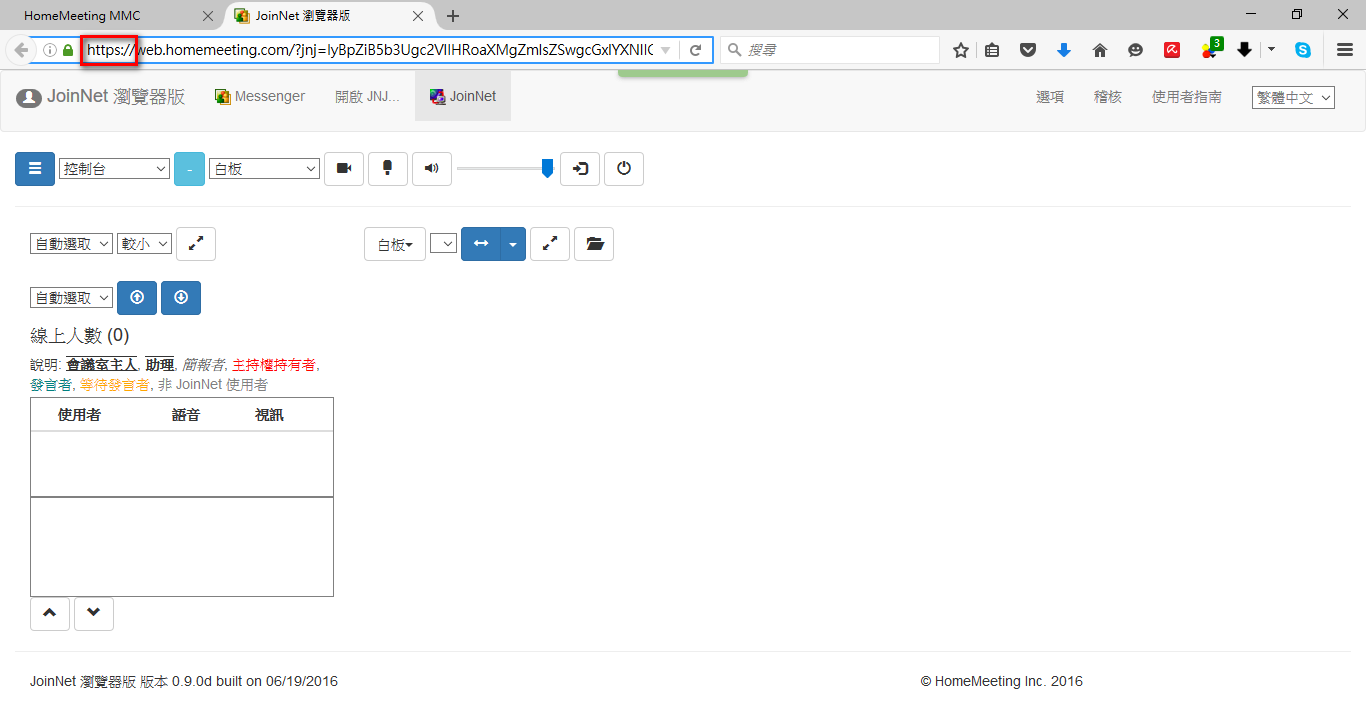Open the 較小 size dropdown
Viewport: 1366px width, 728px height.
(144, 244)
